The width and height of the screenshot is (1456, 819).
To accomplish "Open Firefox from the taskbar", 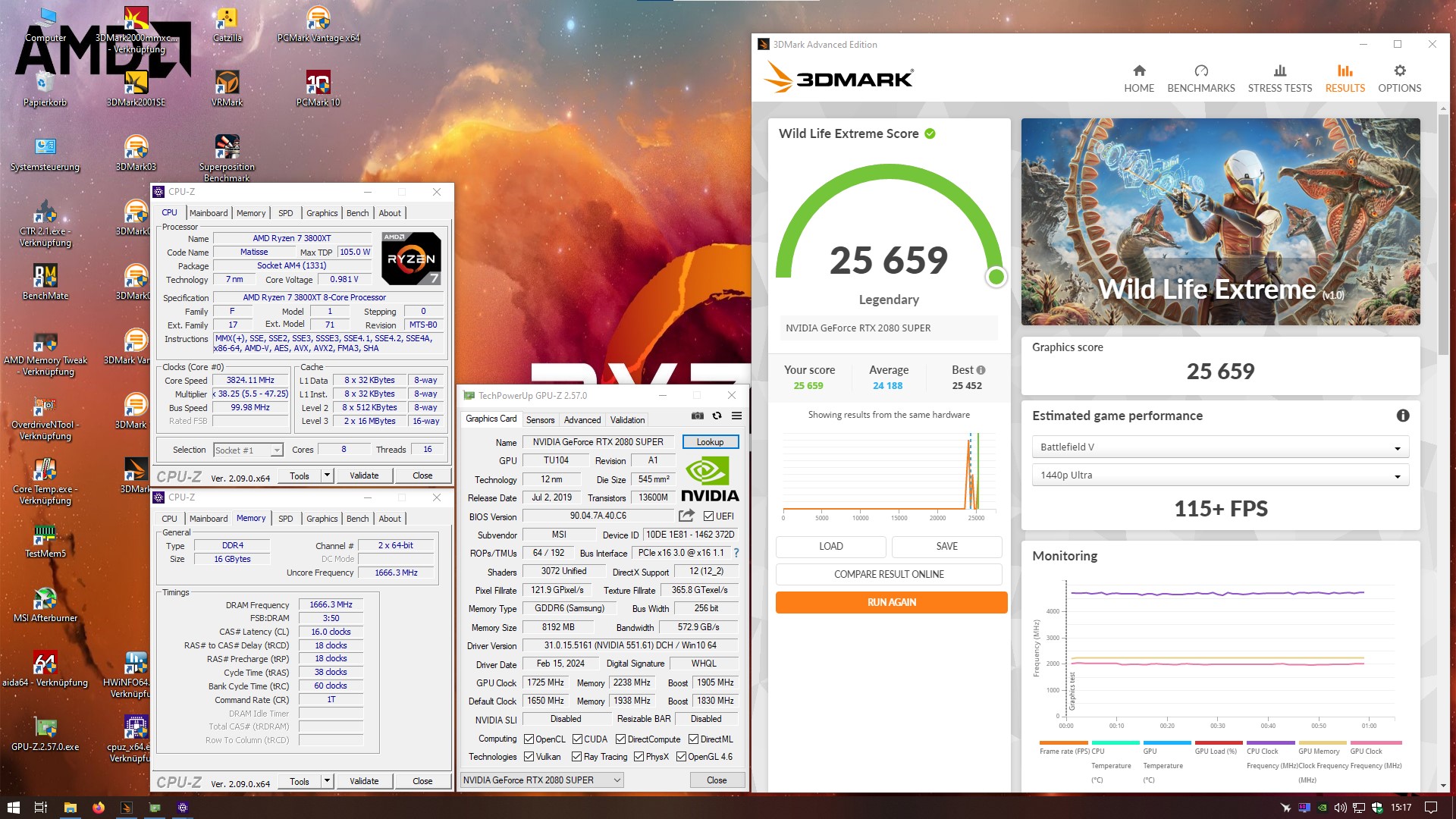I will tap(99, 808).
